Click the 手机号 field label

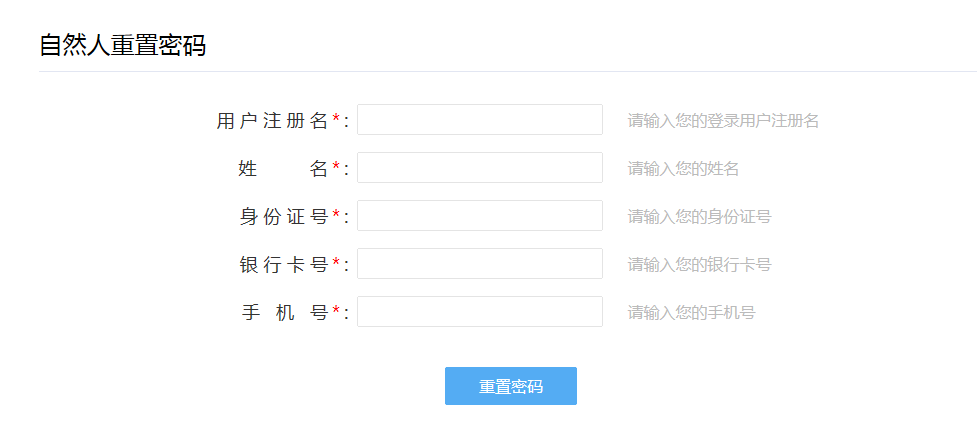click(x=285, y=313)
